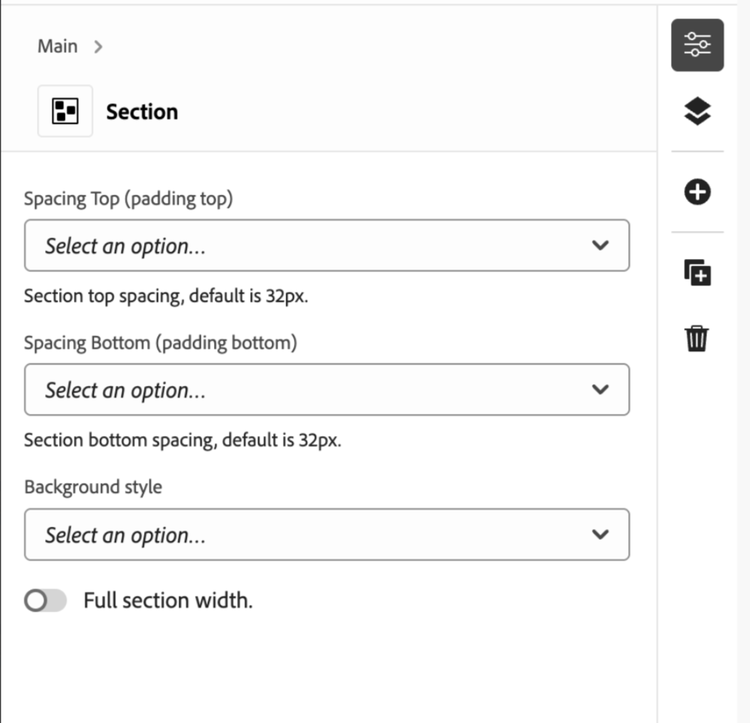Click 'Full section width.' label

tap(168, 600)
